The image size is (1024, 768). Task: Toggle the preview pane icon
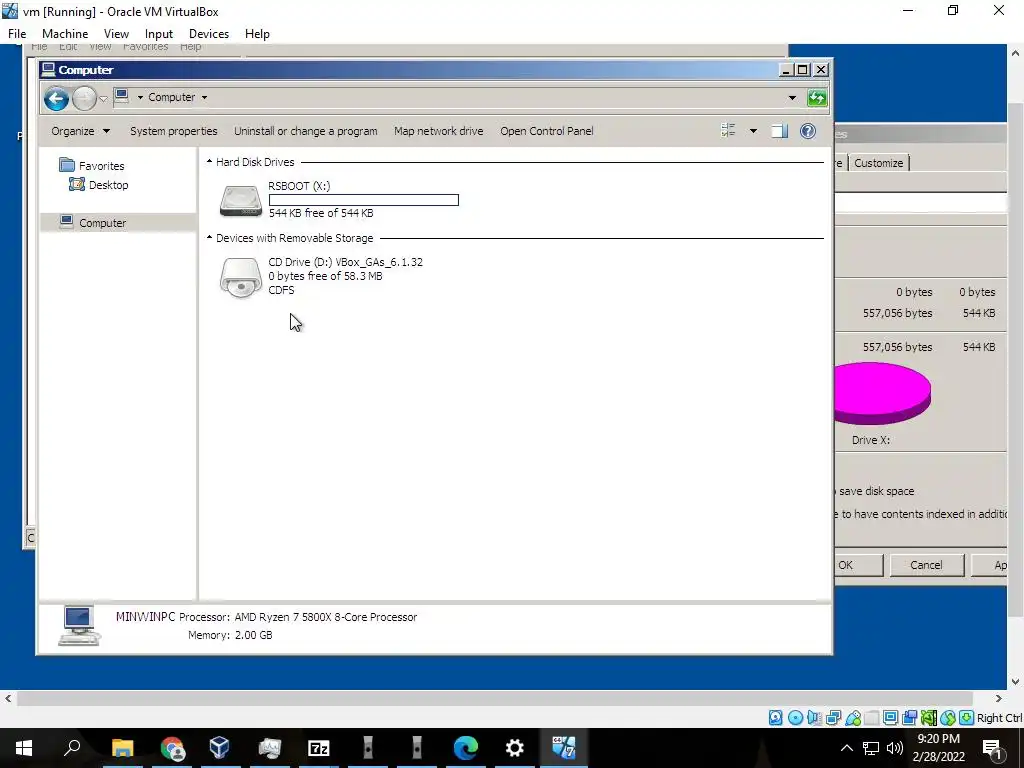(x=779, y=131)
